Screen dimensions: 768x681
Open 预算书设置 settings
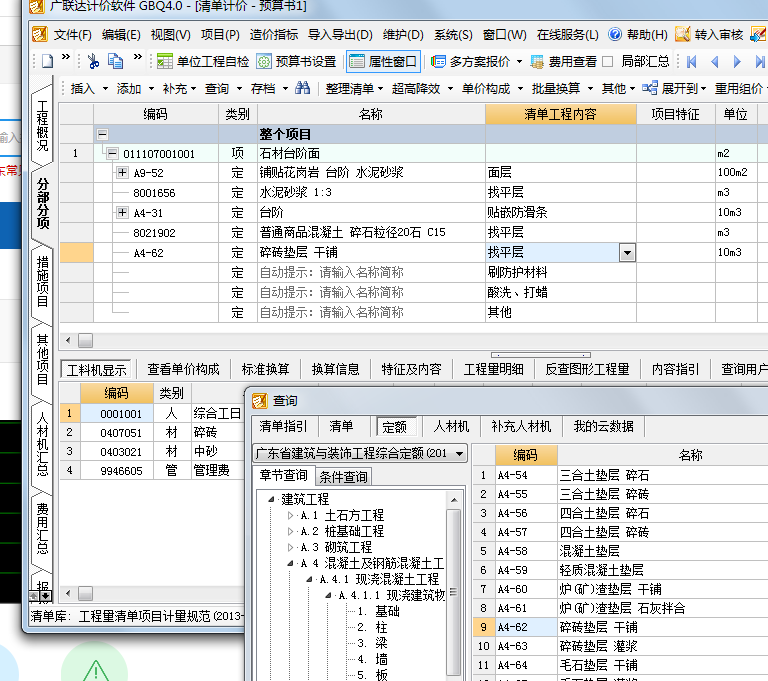[x=297, y=61]
